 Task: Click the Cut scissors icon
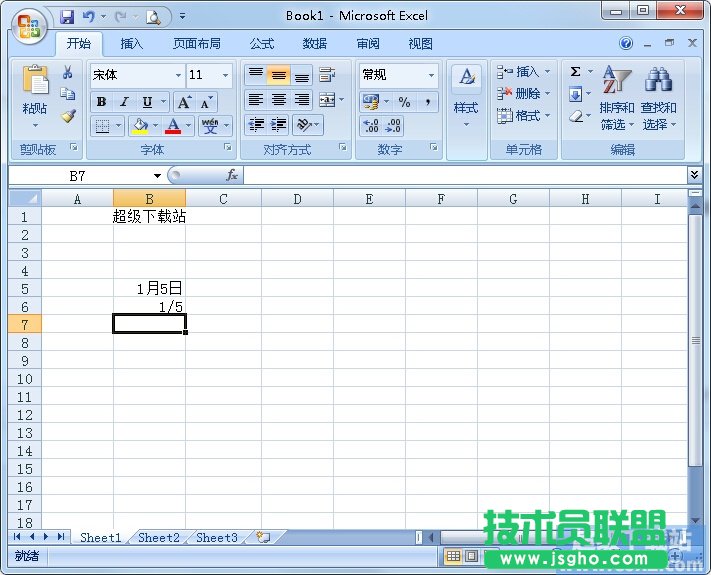(68, 73)
